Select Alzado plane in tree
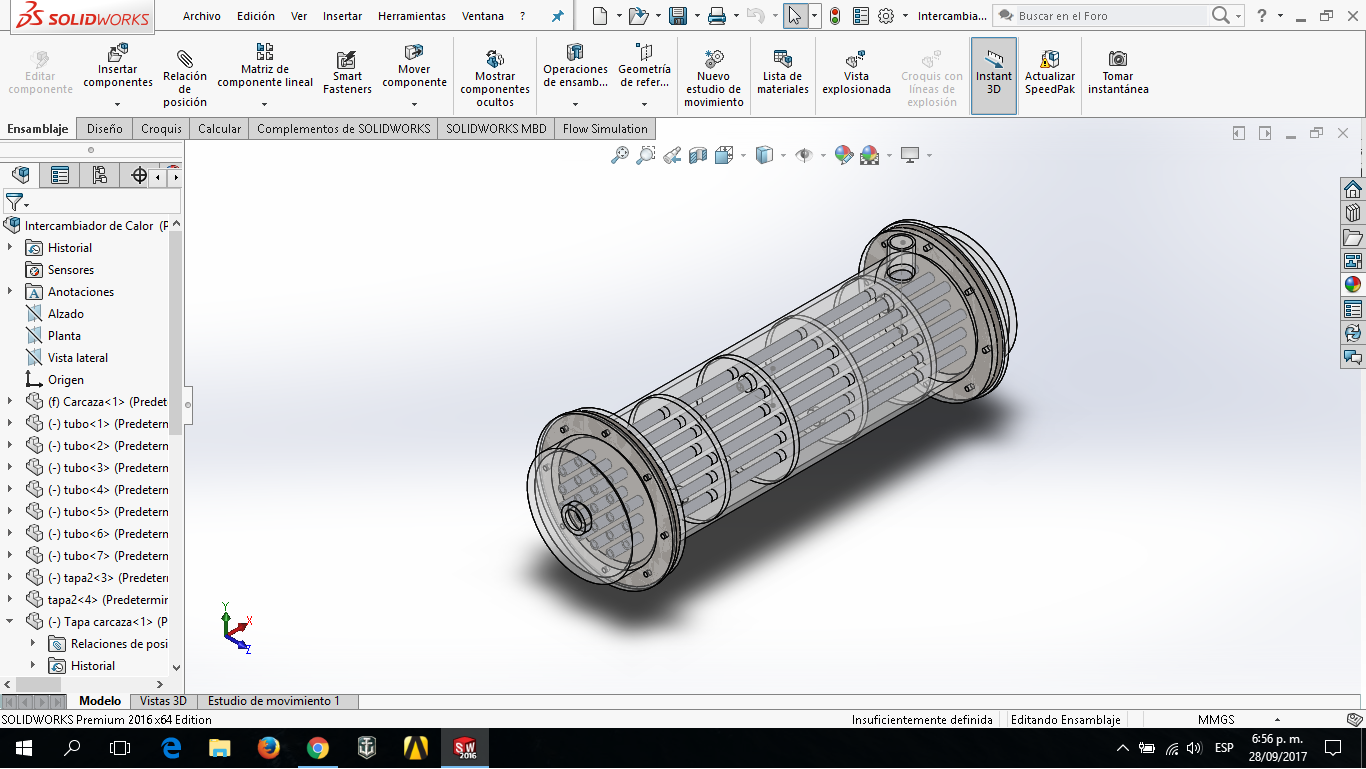 [66, 314]
